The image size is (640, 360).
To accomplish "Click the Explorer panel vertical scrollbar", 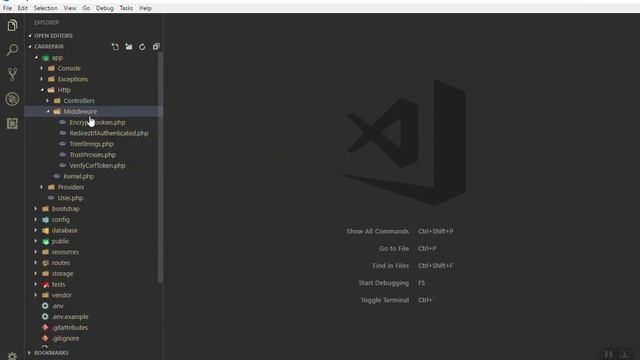I will pyautogui.click(x=160, y=167).
